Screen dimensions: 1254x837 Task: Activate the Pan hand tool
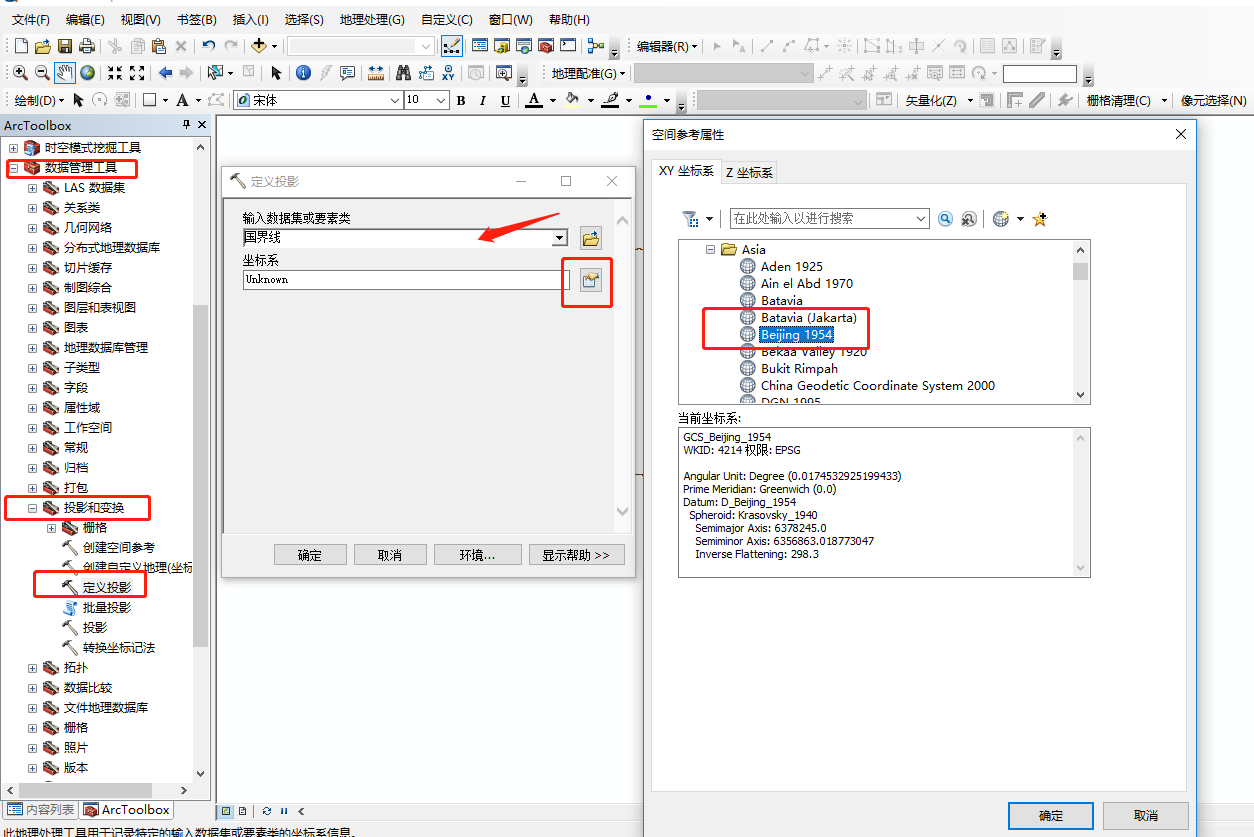(65, 73)
